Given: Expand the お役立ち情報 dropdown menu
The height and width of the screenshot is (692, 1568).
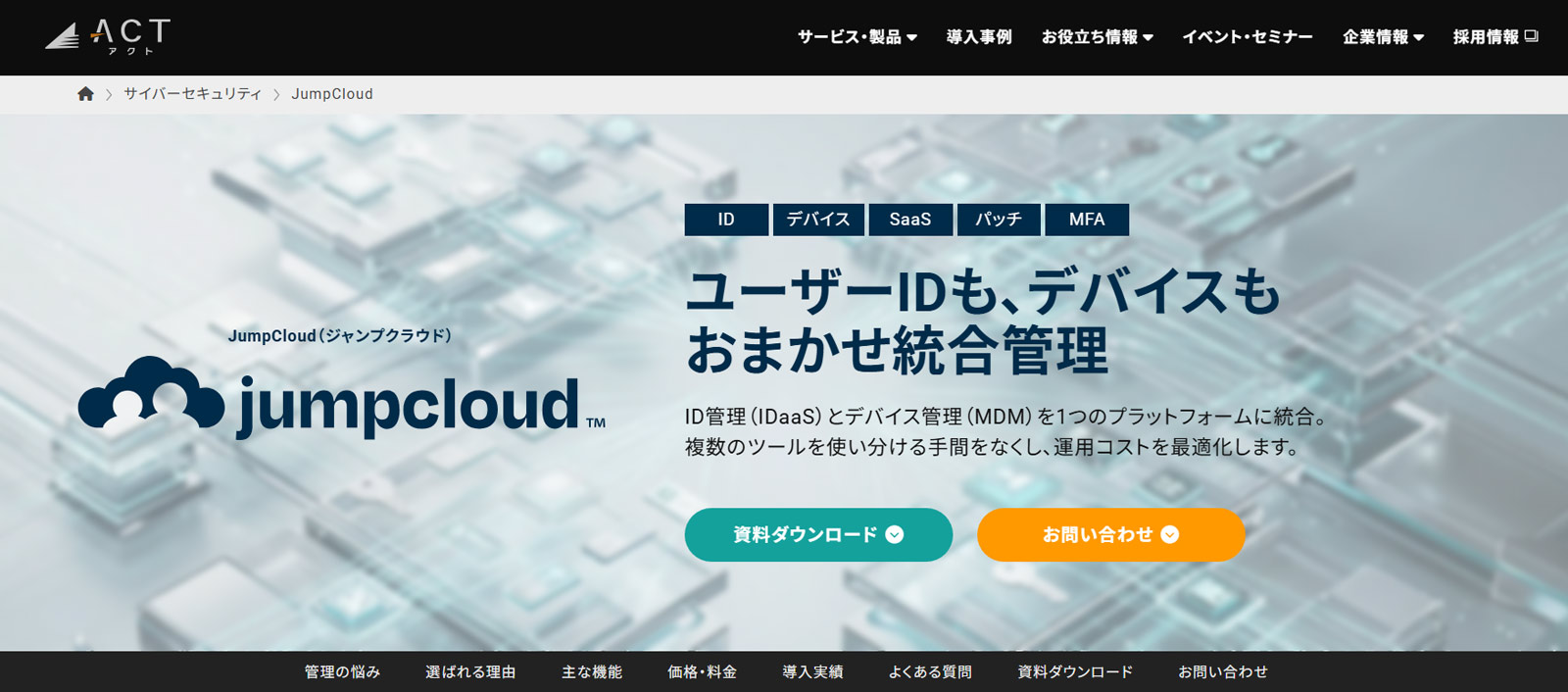Looking at the screenshot, I should pos(1098,37).
